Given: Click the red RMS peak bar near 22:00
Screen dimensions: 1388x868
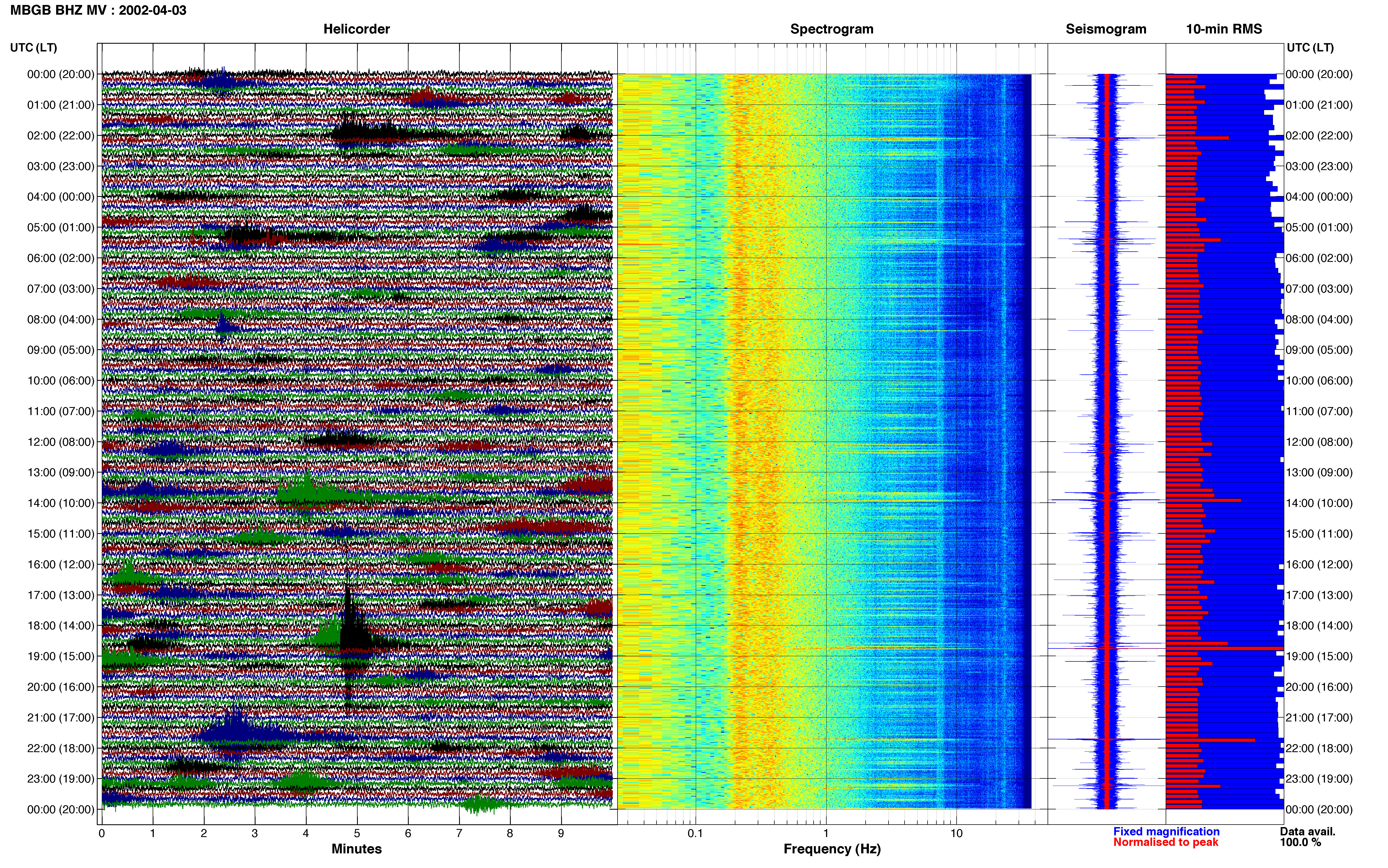Looking at the screenshot, I should [1210, 740].
